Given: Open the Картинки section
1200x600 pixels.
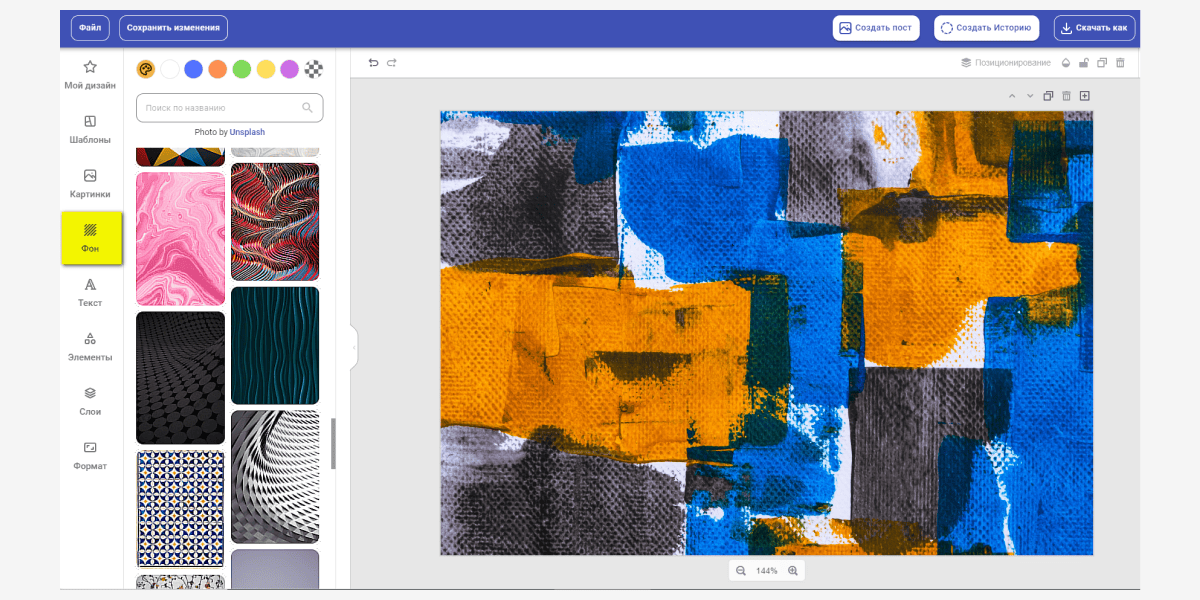Looking at the screenshot, I should tap(90, 184).
